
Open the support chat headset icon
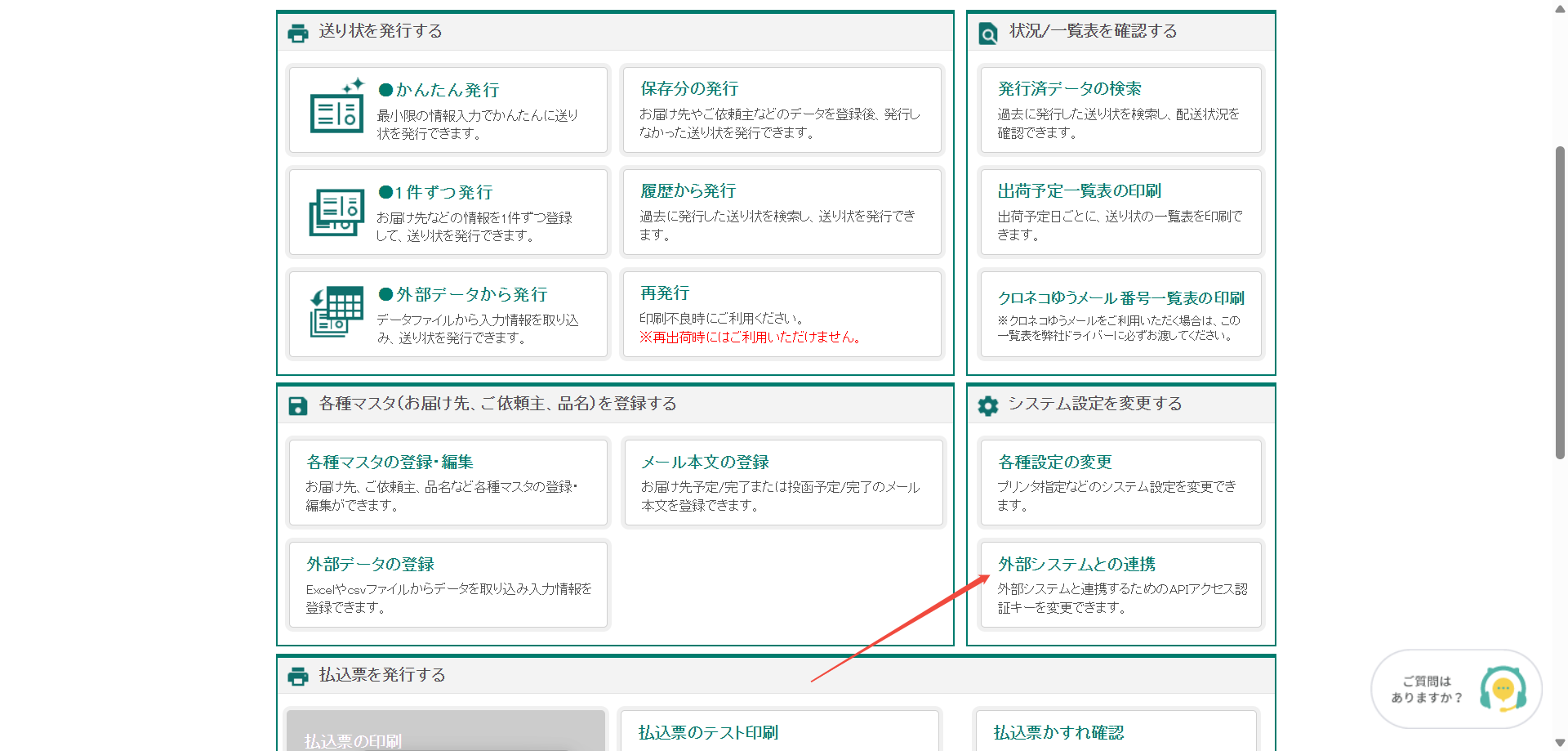tap(1503, 689)
